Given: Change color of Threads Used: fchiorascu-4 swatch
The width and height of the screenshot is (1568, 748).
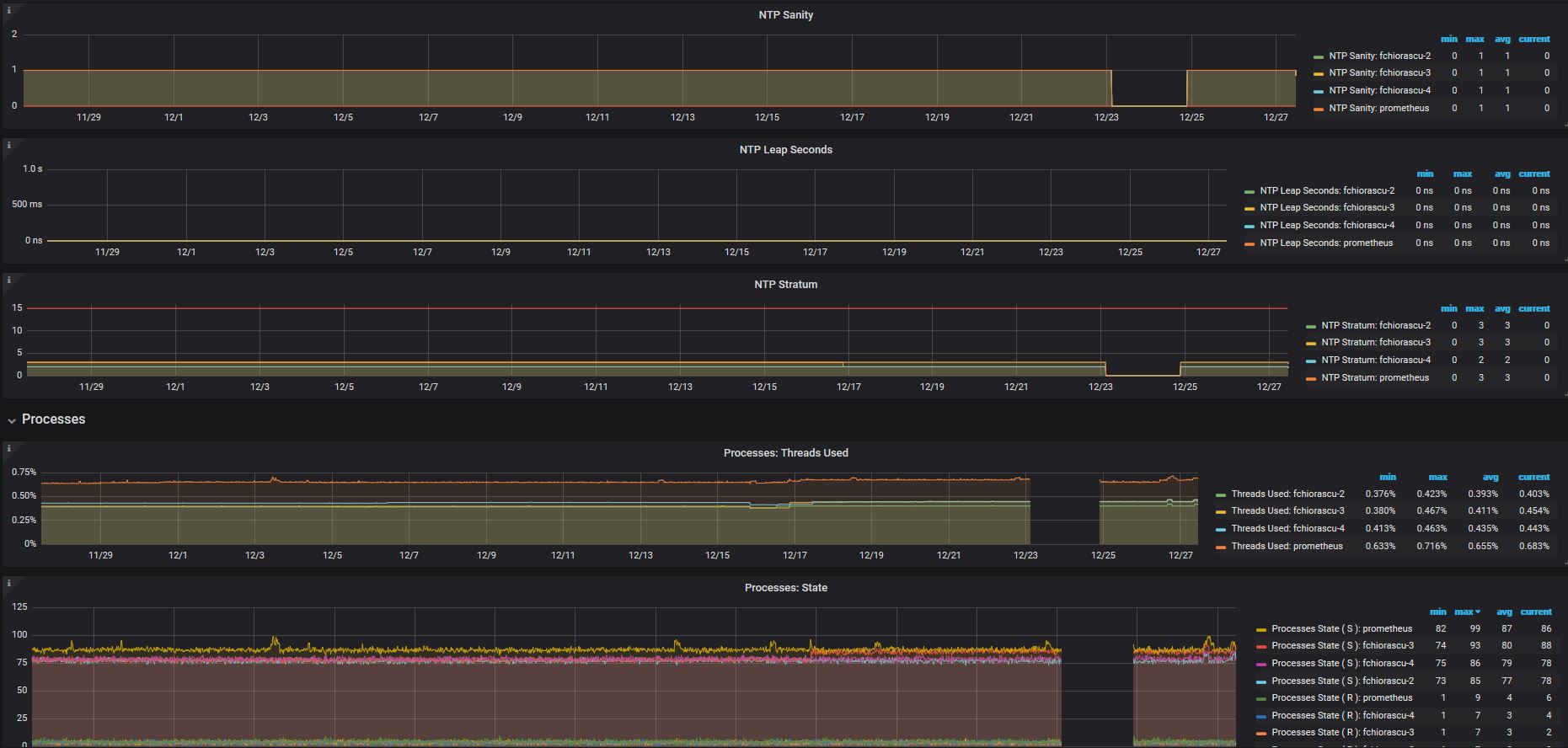Looking at the screenshot, I should (x=1220, y=530).
